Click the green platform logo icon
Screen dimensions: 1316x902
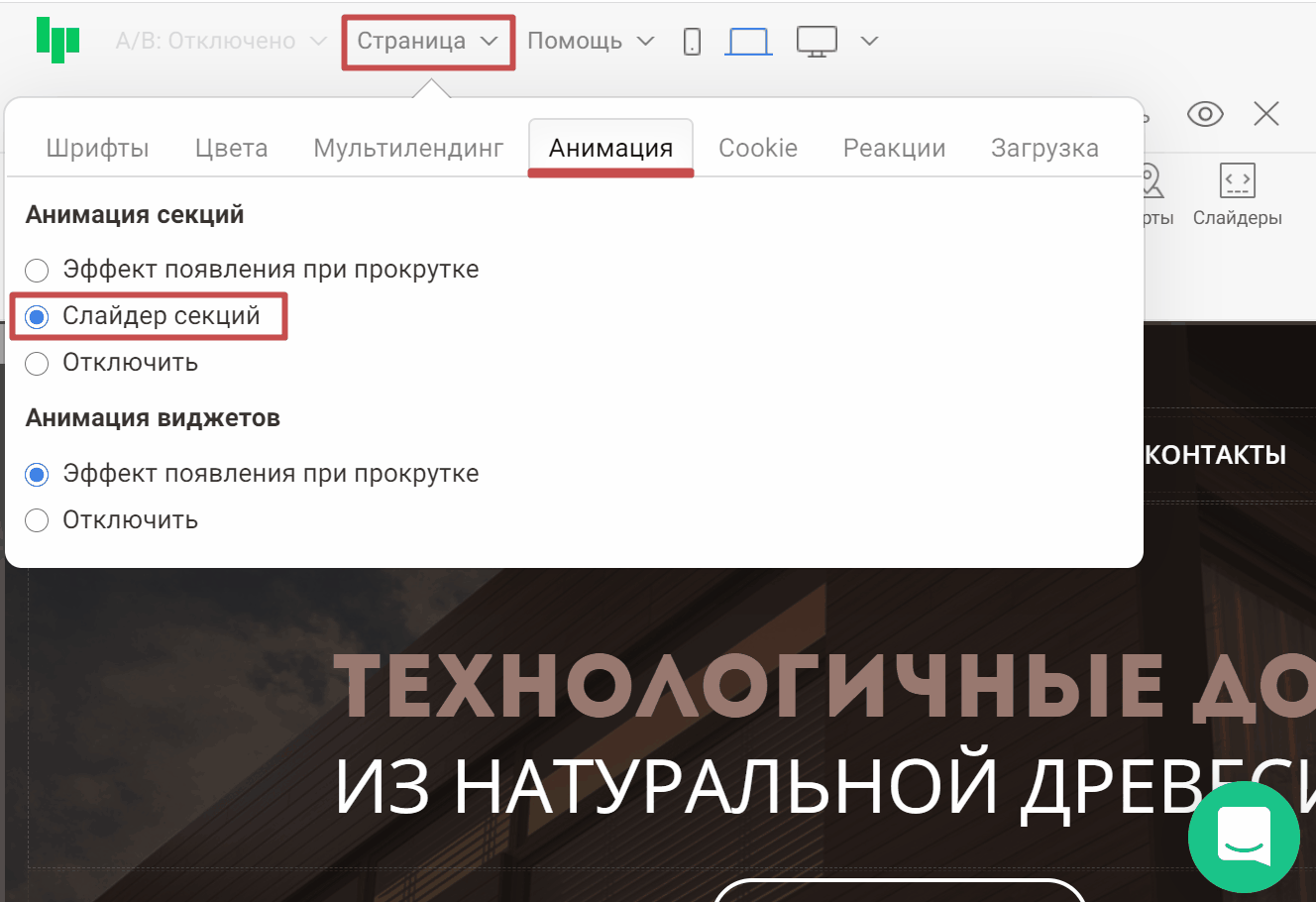57,41
